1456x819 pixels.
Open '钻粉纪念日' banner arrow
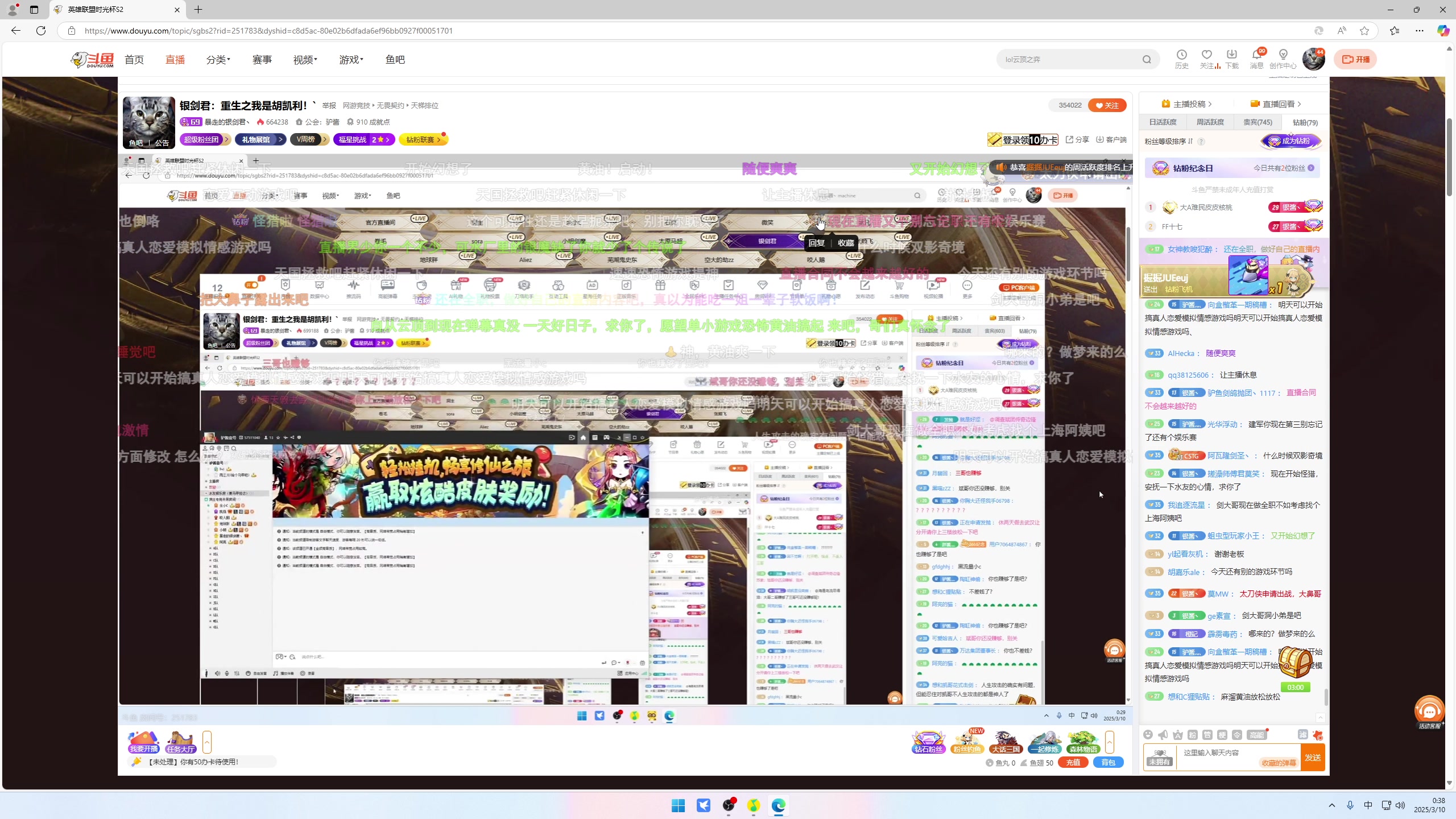[x=1311, y=168]
